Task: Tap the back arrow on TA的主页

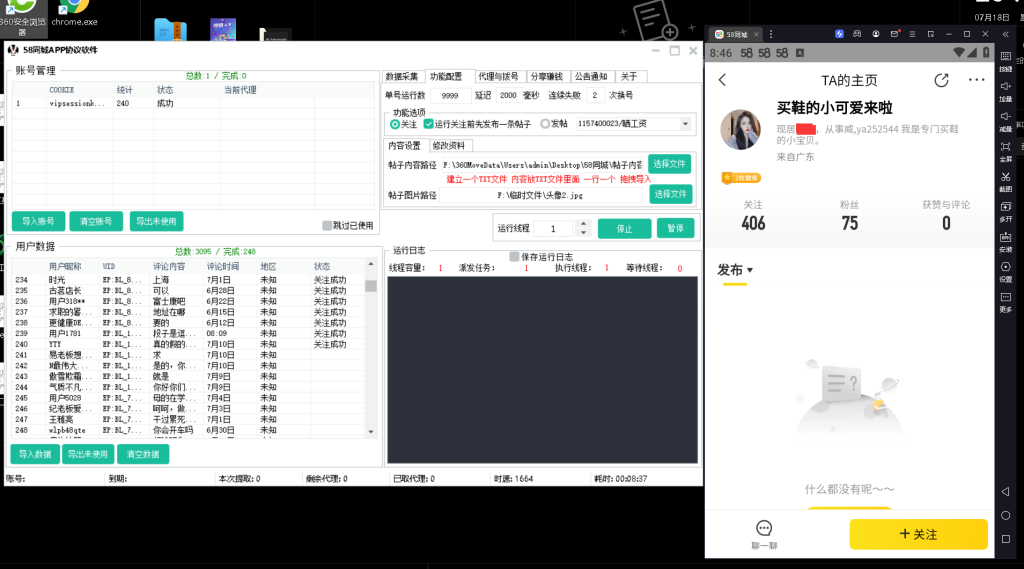Action: pos(723,81)
